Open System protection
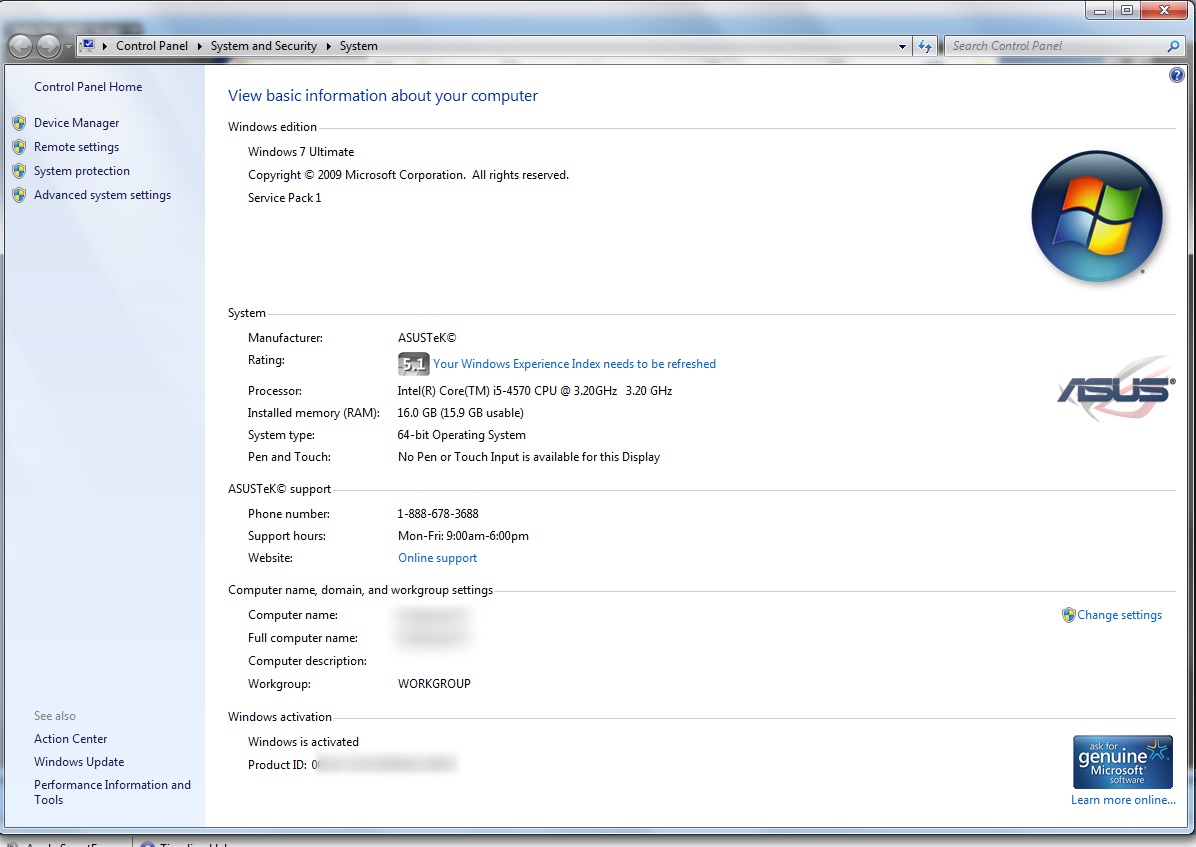Image resolution: width=1196 pixels, height=847 pixels. pos(82,171)
